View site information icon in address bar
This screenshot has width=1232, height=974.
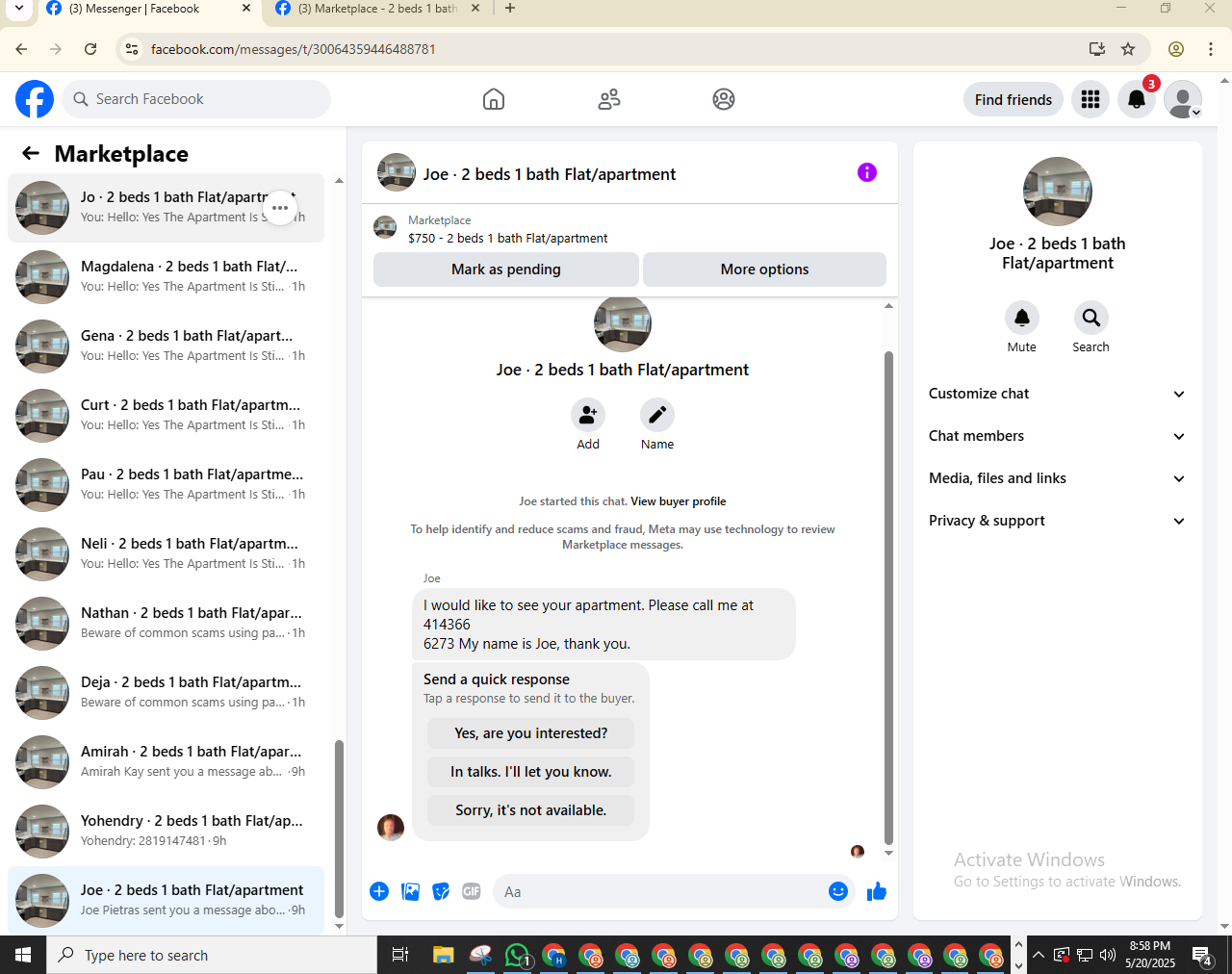pyautogui.click(x=132, y=49)
